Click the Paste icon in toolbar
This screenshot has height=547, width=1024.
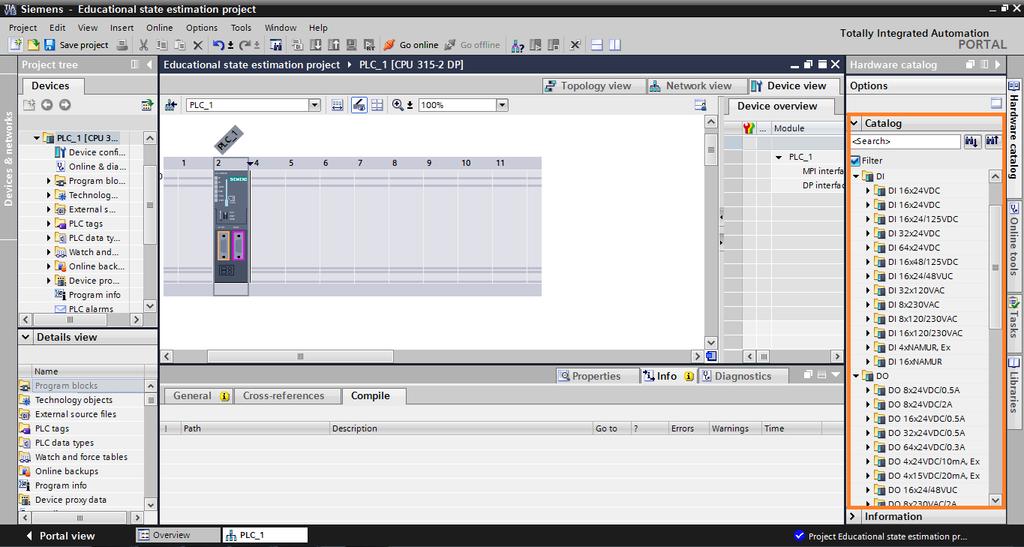pos(180,45)
